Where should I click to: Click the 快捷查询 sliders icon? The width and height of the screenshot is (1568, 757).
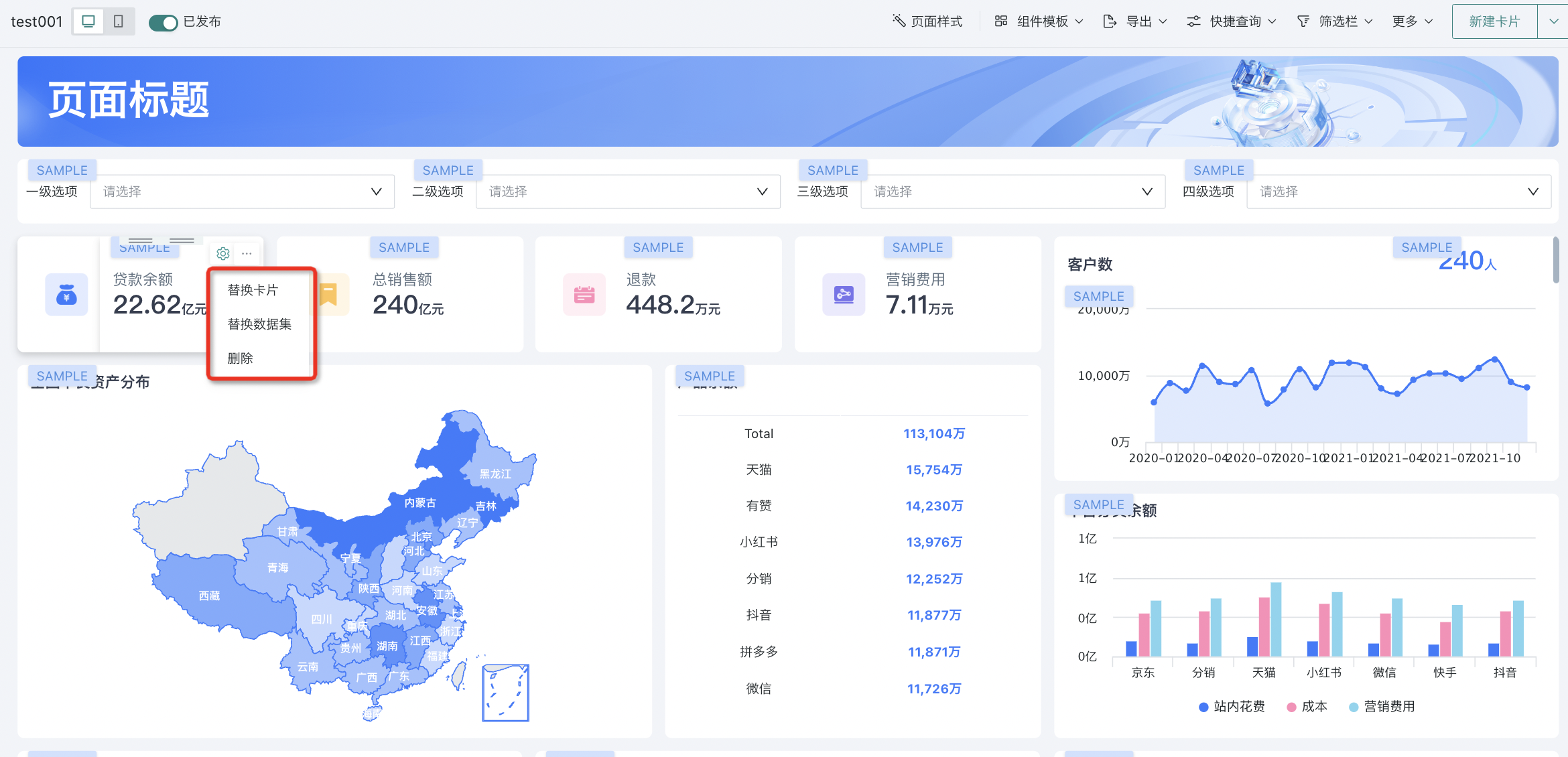[x=1194, y=21]
